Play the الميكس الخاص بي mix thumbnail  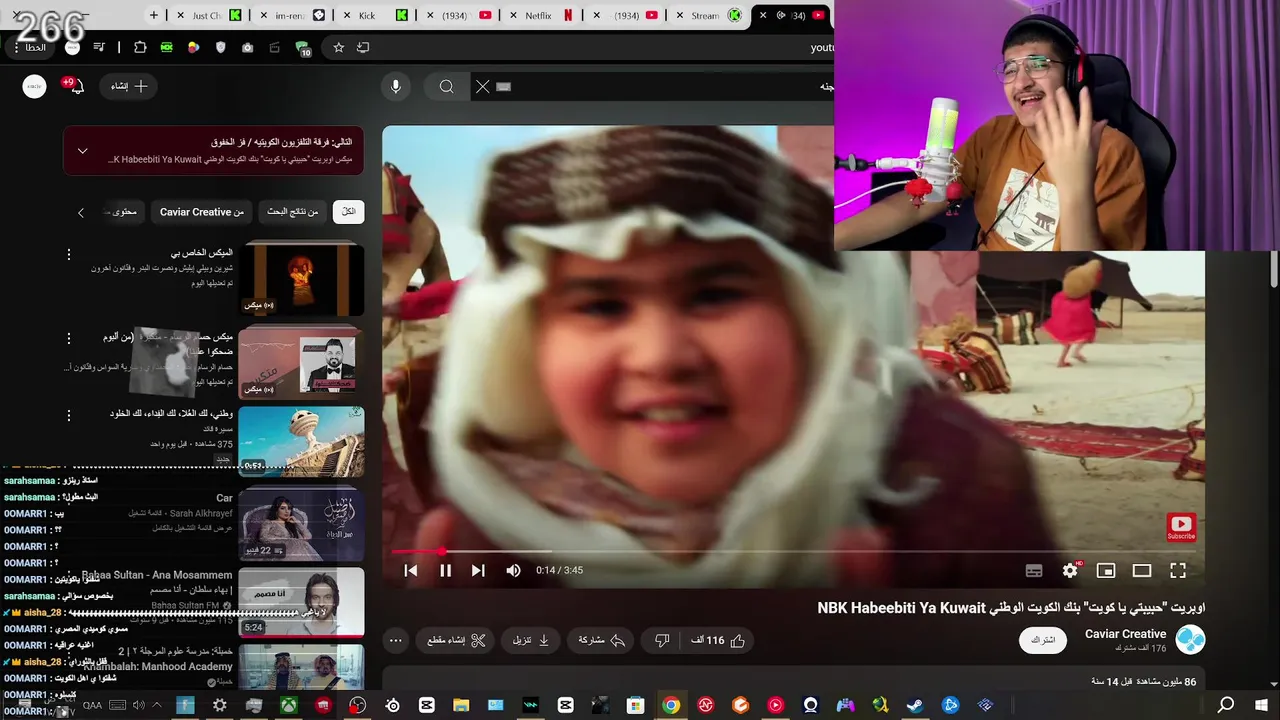coord(301,279)
